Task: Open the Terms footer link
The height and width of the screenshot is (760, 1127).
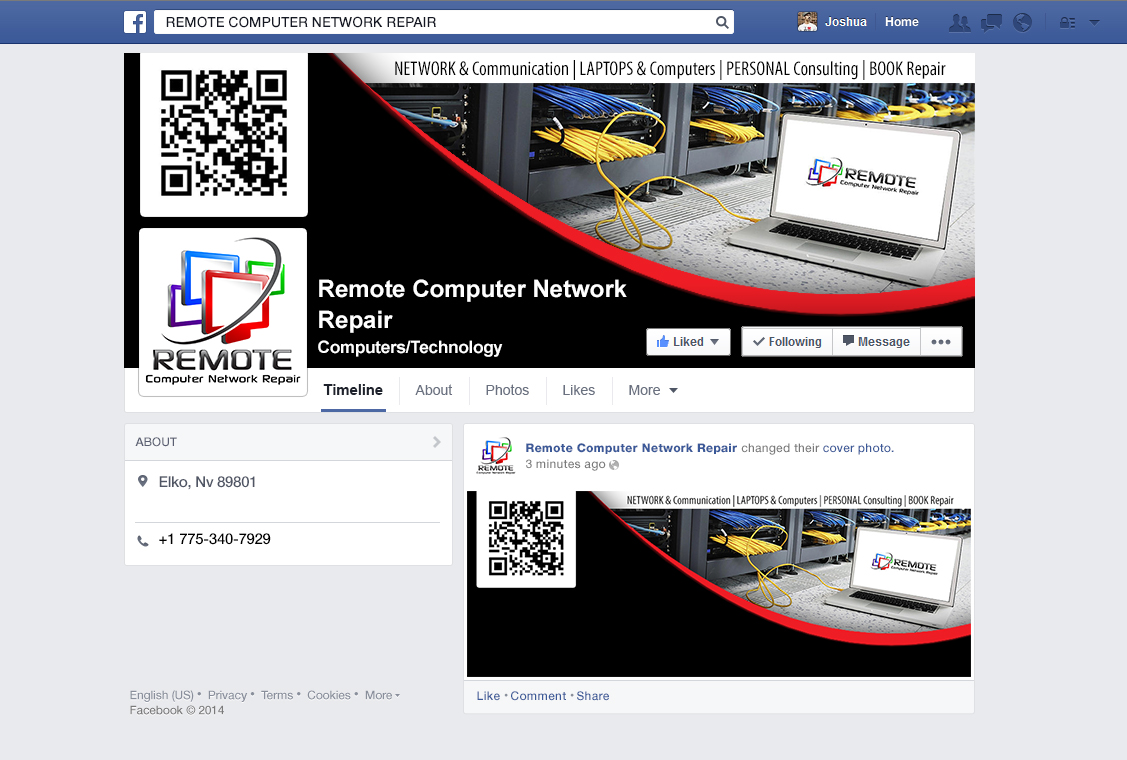Action: (277, 695)
